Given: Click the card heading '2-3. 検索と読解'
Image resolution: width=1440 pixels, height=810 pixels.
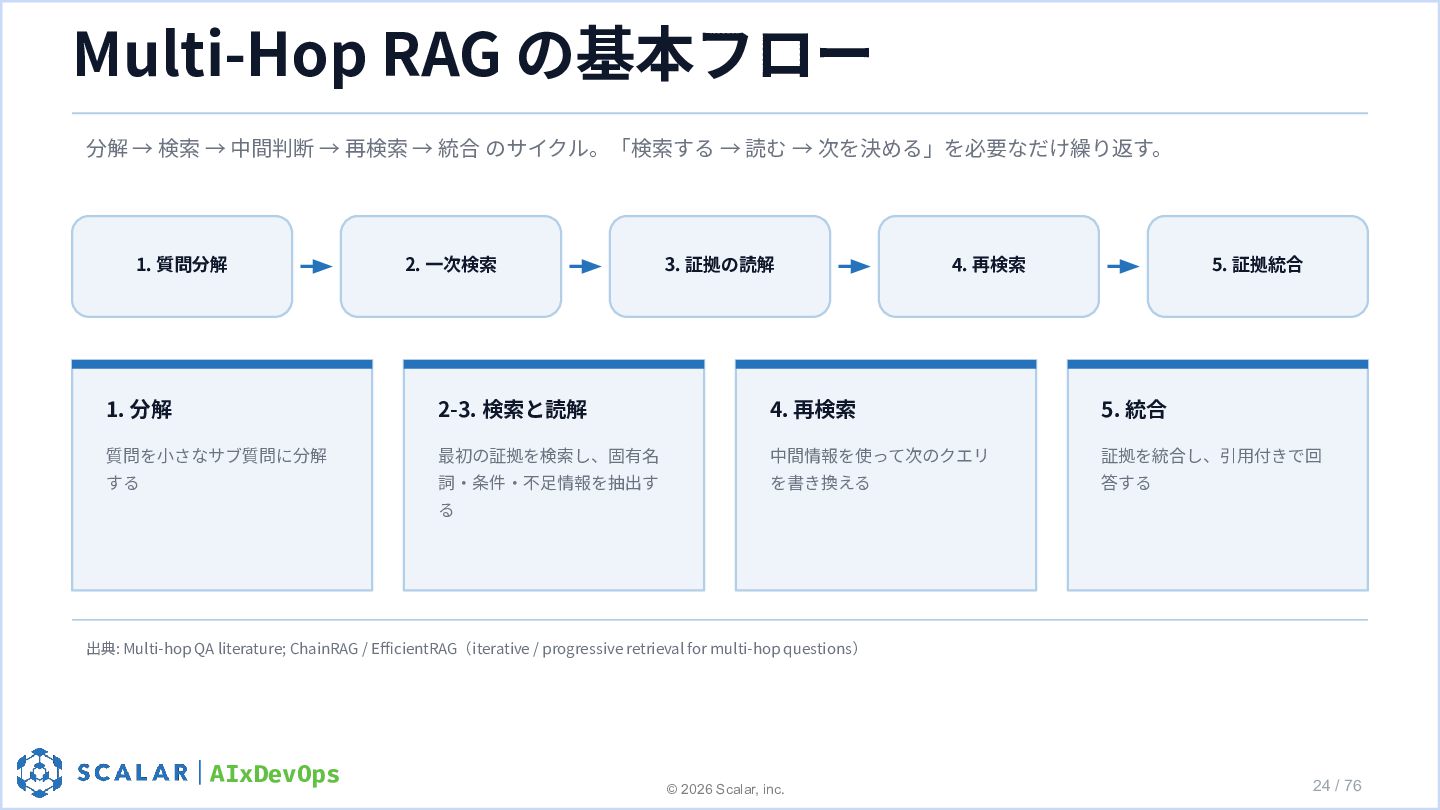Looking at the screenshot, I should point(512,409).
